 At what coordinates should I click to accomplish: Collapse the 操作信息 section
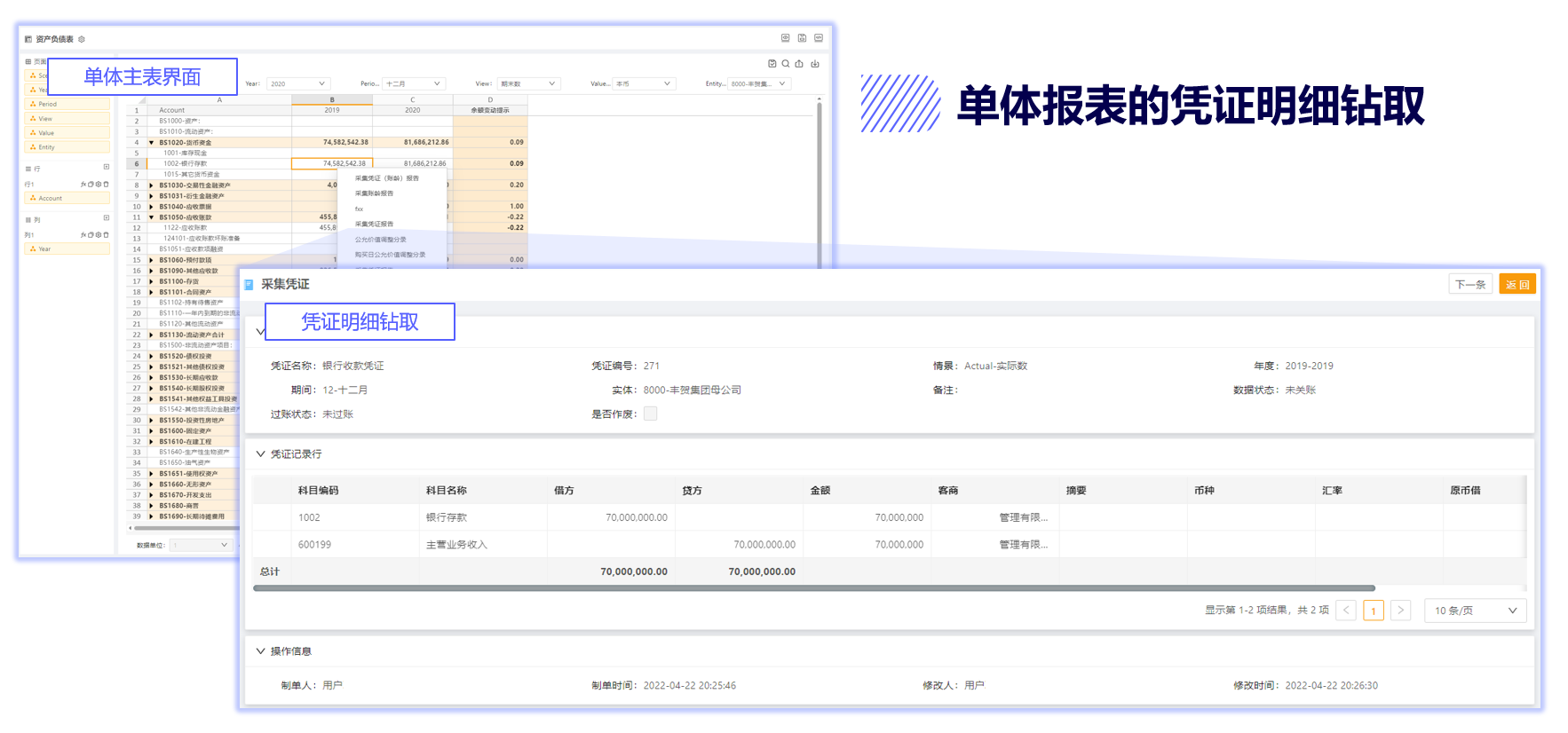click(261, 651)
